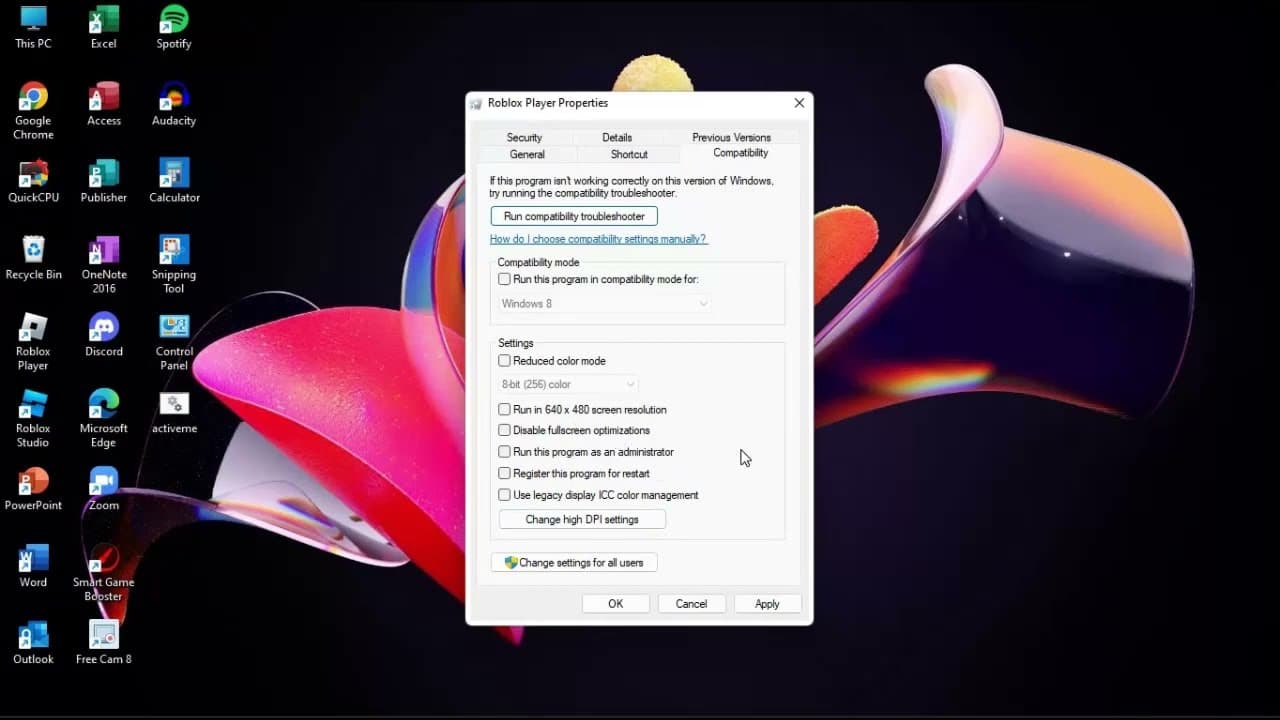Select the OneNote 2016 desktop shortcut
Image resolution: width=1280 pixels, height=720 pixels.
click(104, 265)
